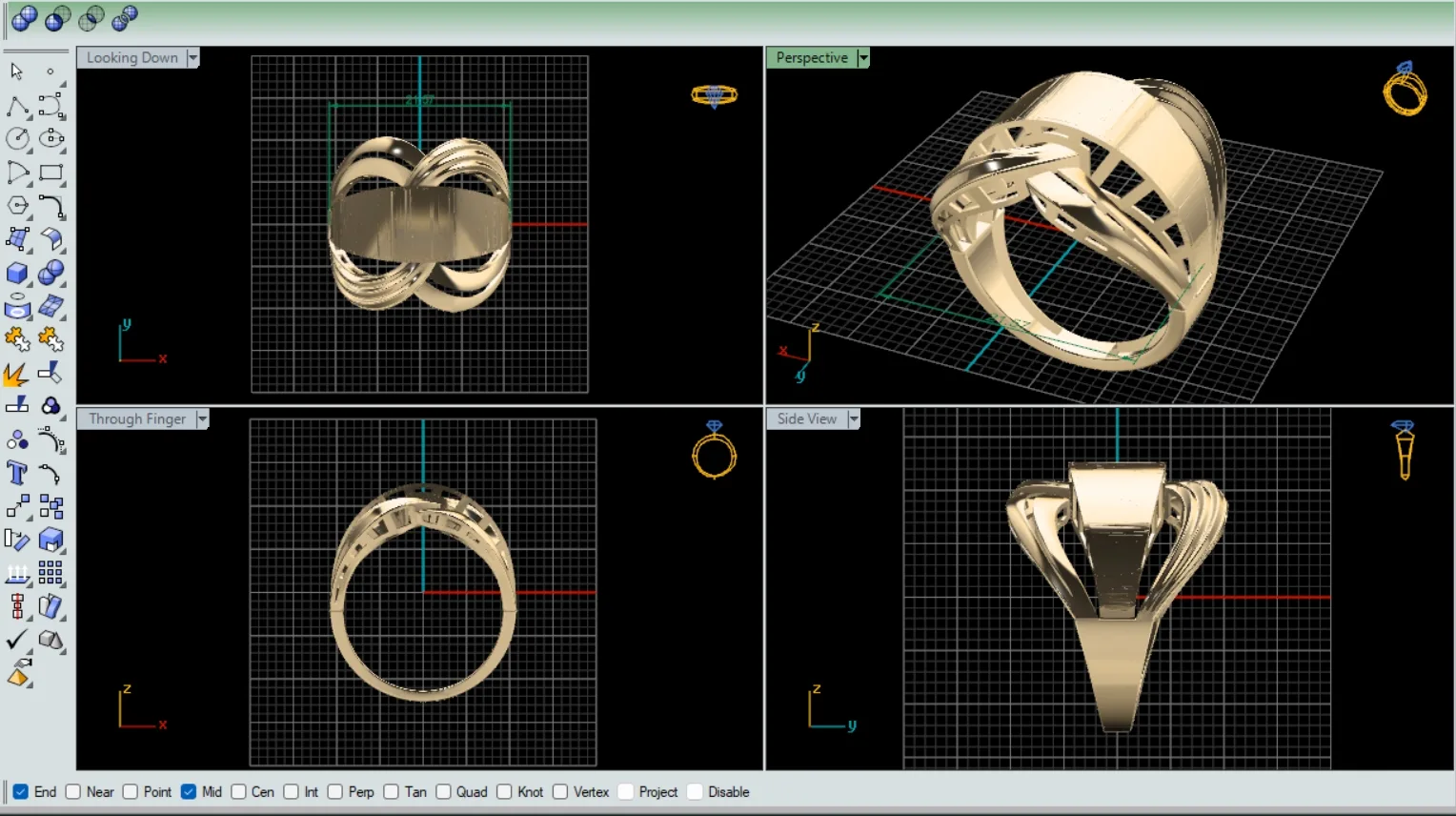Click the surface from corner points tool
Viewport: 1456px width, 816px height.
17,239
